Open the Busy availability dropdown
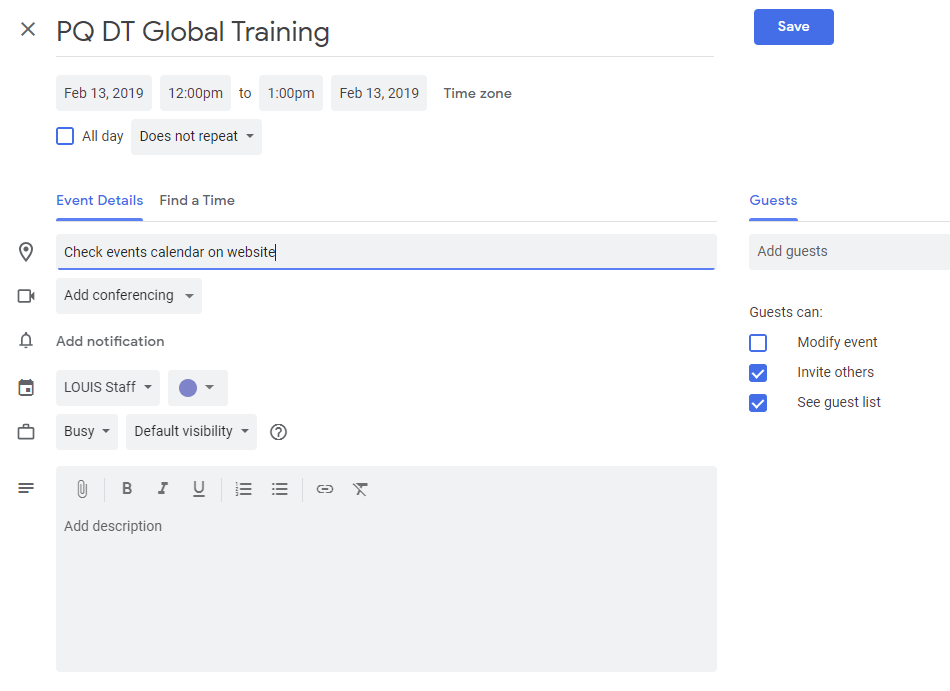This screenshot has height=691, width=950. (87, 432)
